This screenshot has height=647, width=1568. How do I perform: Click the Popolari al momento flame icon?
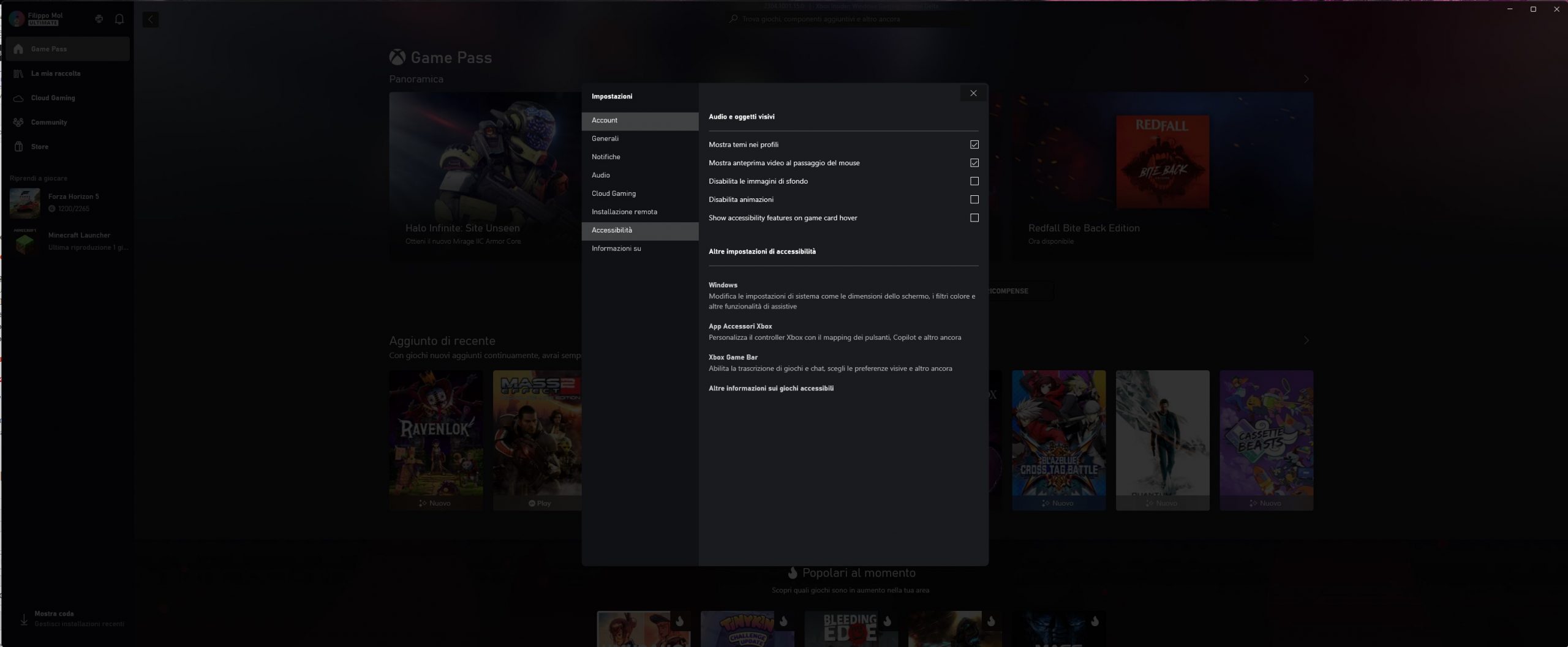793,573
